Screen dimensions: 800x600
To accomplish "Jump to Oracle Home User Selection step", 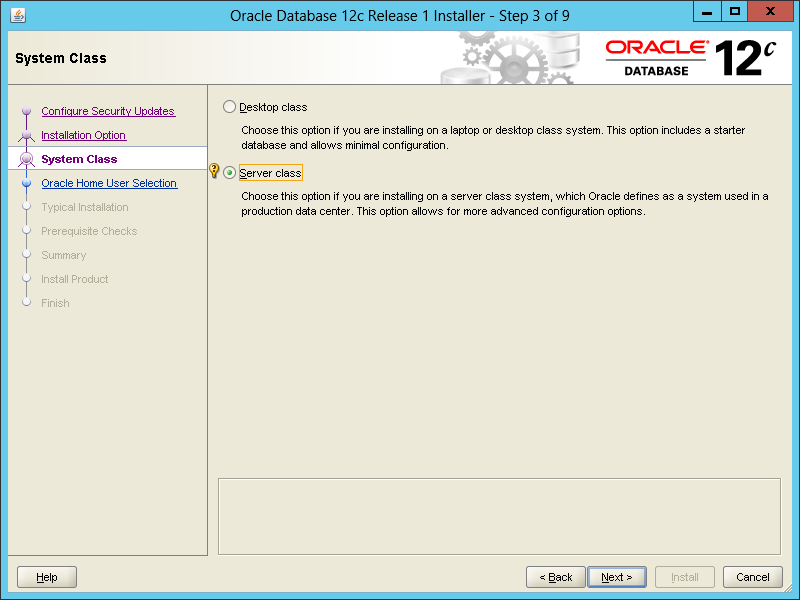I will coord(109,183).
